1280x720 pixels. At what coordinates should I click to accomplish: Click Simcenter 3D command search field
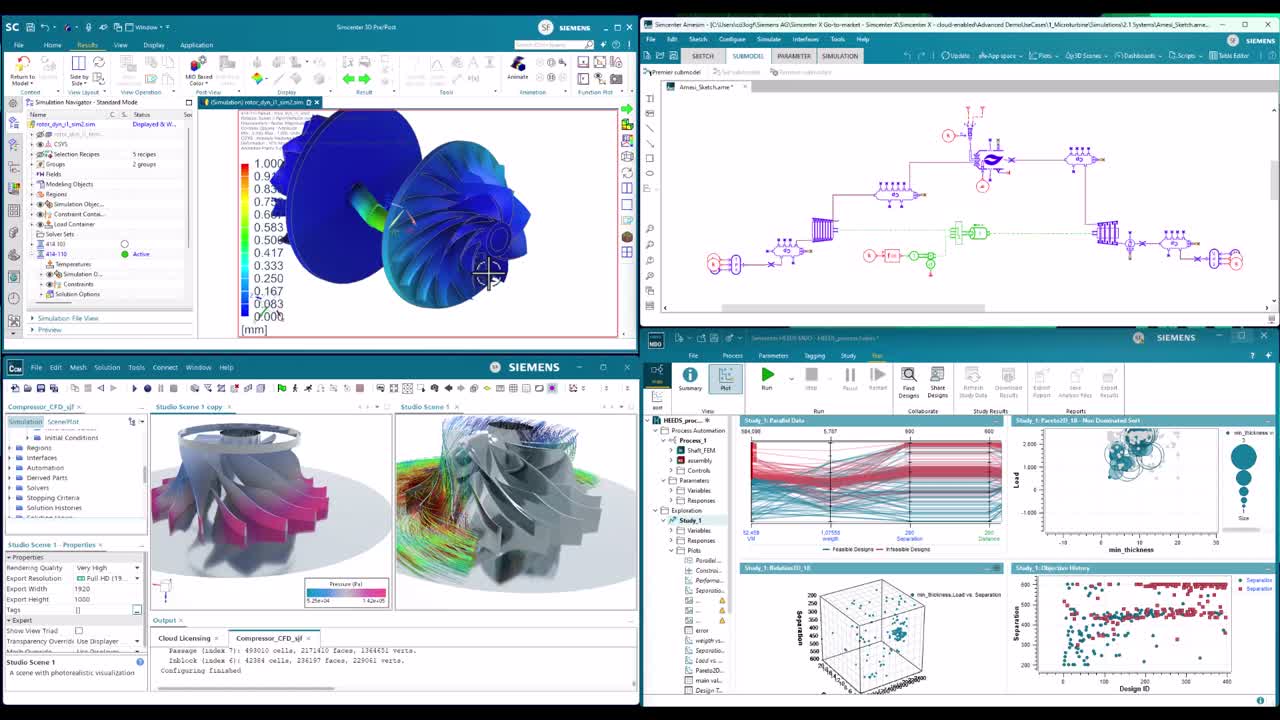coord(555,45)
